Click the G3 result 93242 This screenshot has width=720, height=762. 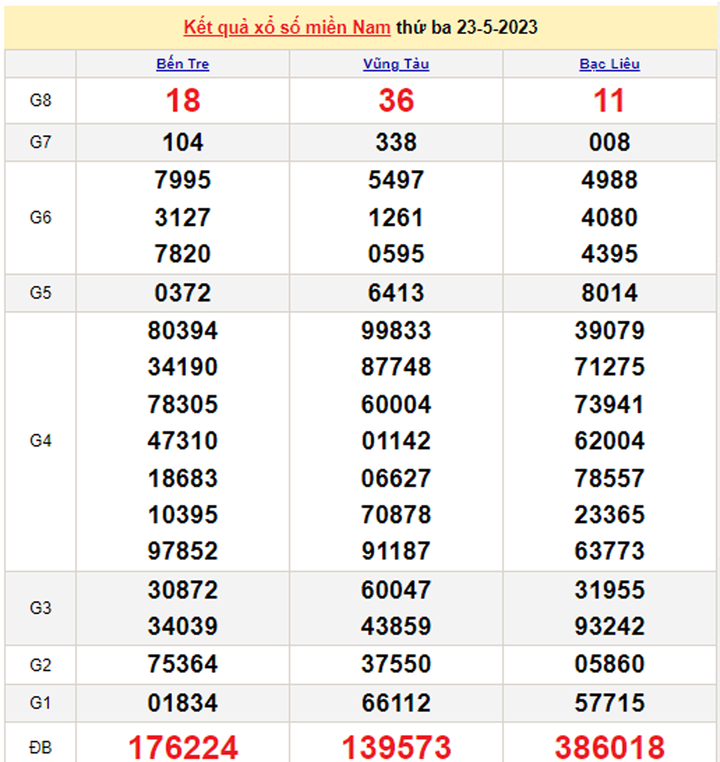609,626
